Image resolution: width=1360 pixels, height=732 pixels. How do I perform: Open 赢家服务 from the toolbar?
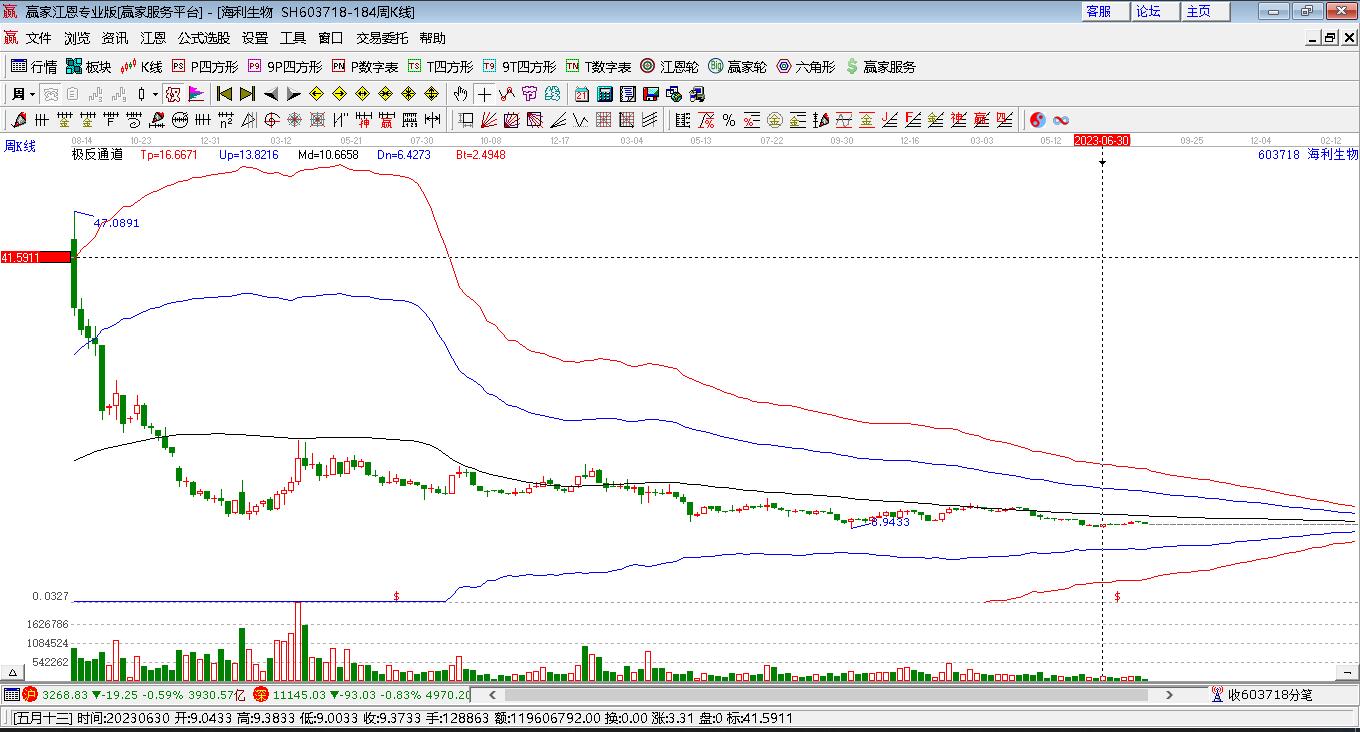click(x=880, y=67)
